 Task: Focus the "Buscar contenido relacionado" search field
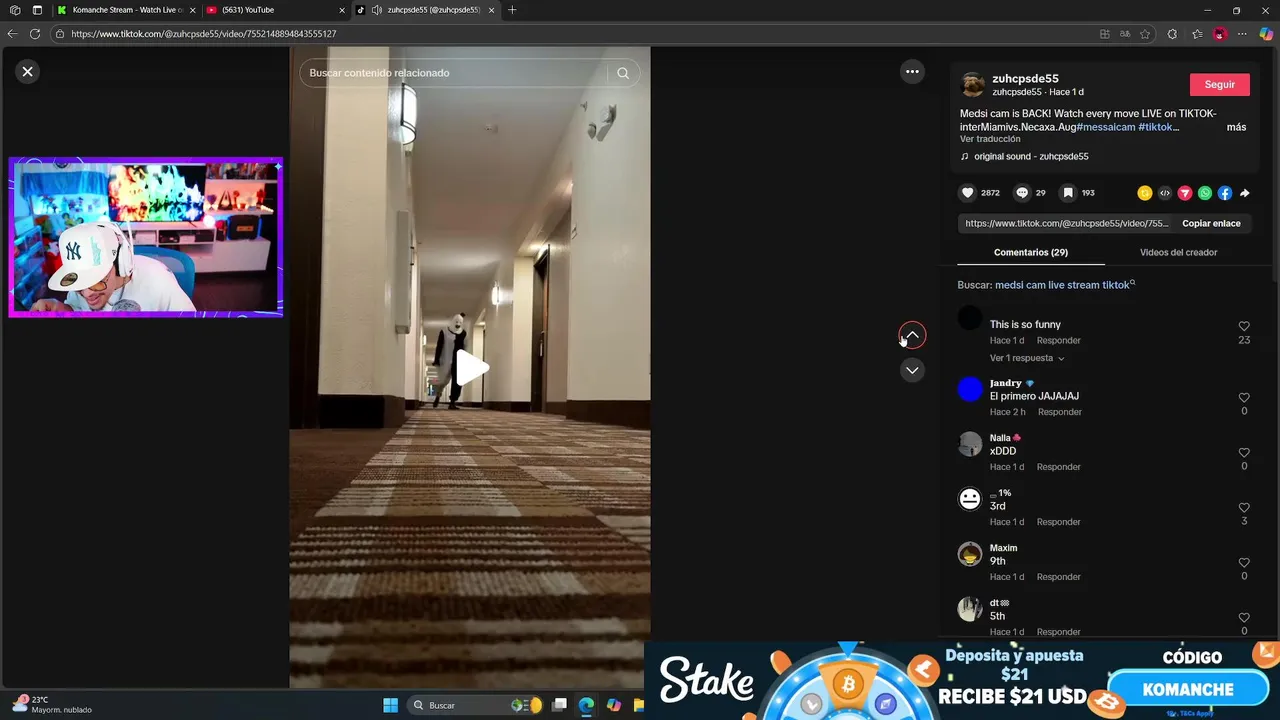point(455,73)
